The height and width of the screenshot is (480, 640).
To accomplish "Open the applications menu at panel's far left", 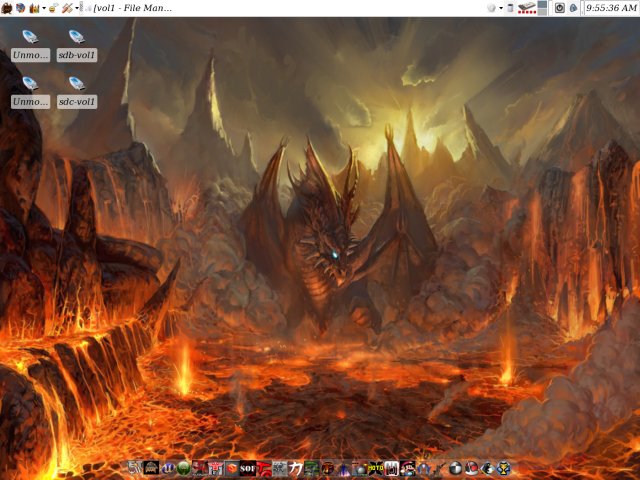I will (7, 8).
